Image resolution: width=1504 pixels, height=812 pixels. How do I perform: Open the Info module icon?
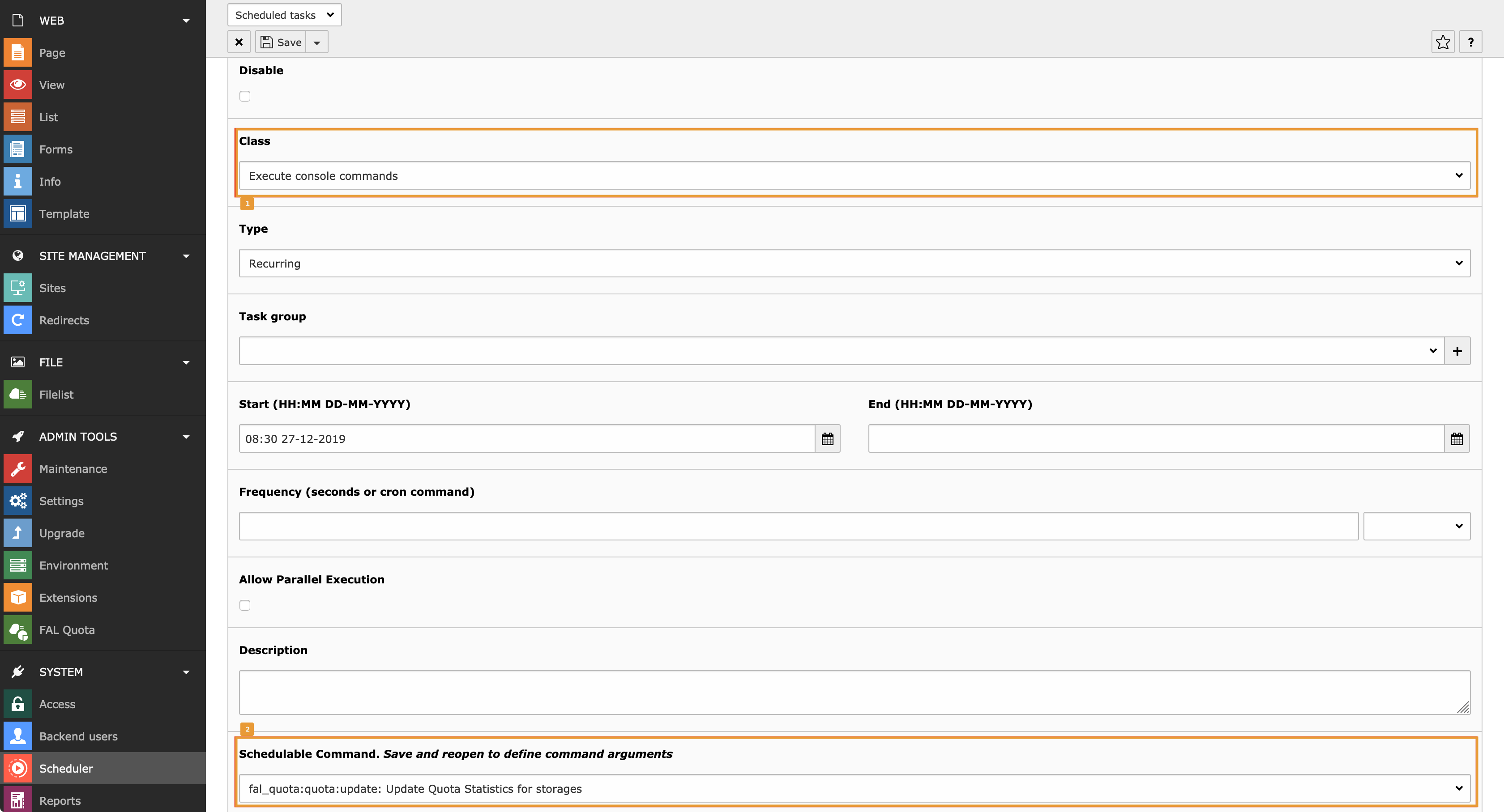tap(17, 182)
